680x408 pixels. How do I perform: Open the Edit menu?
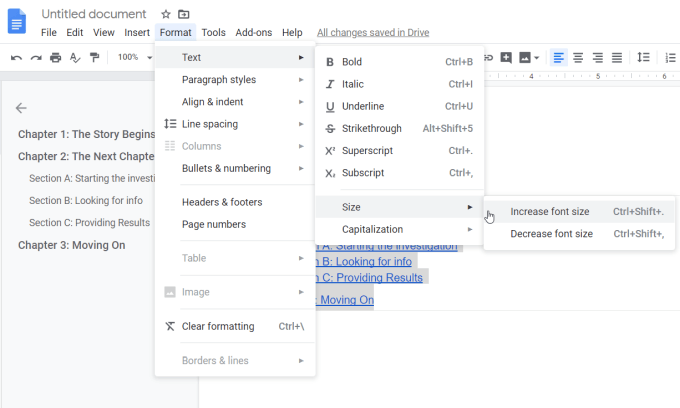coord(75,33)
